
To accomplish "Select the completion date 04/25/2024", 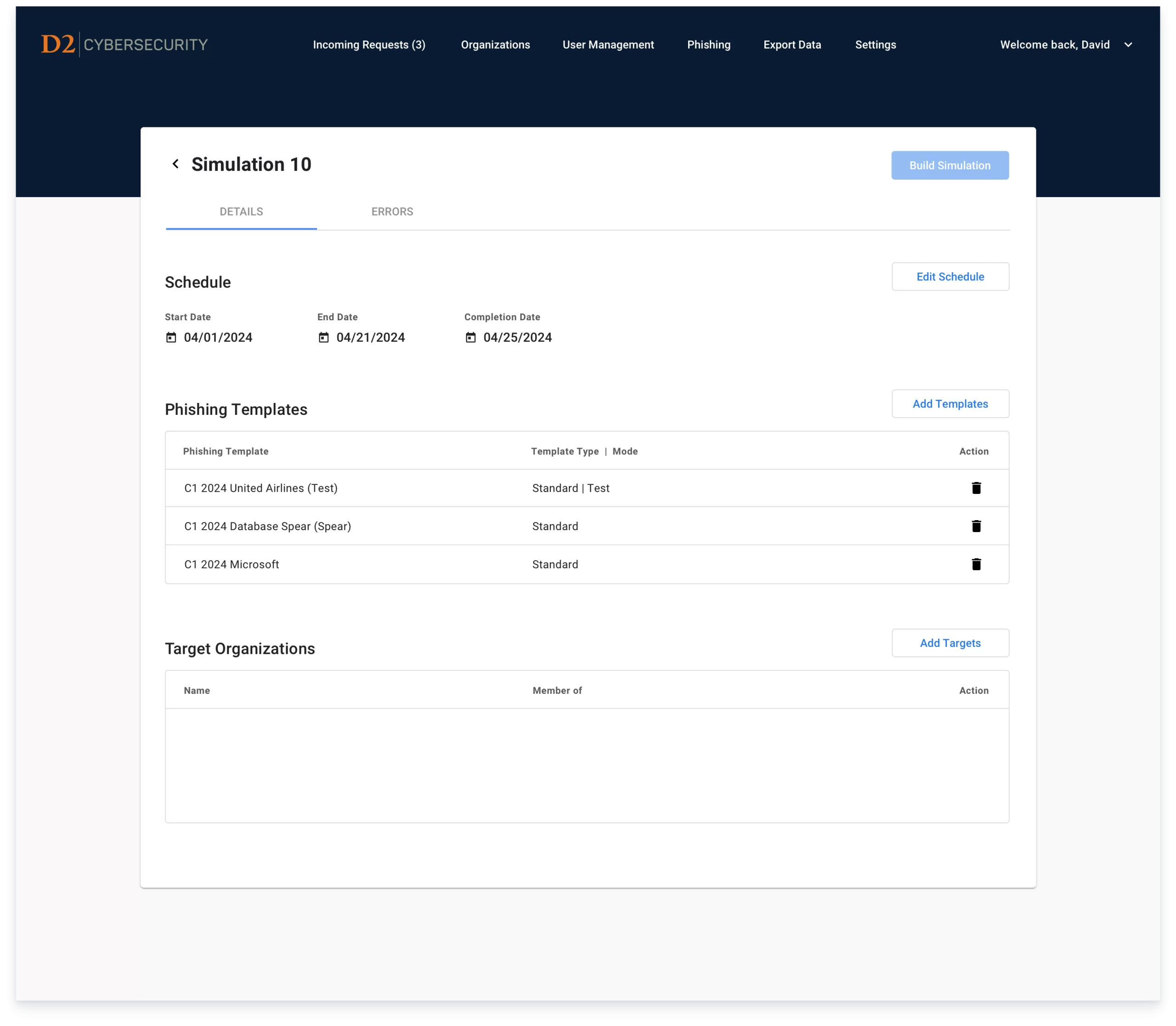I will 518,337.
